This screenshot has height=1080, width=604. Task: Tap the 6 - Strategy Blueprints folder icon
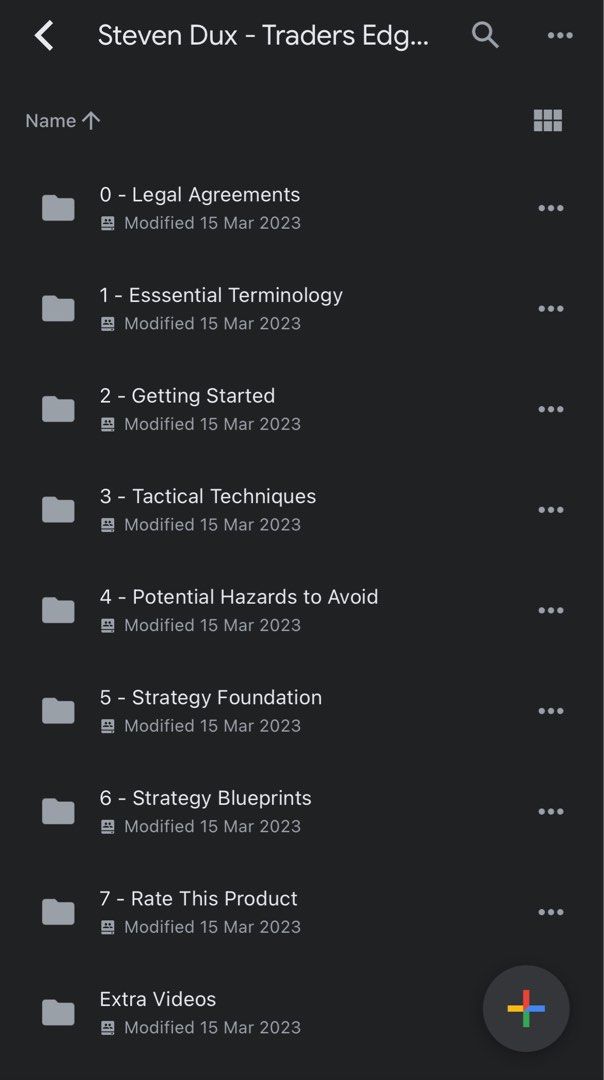click(x=58, y=811)
